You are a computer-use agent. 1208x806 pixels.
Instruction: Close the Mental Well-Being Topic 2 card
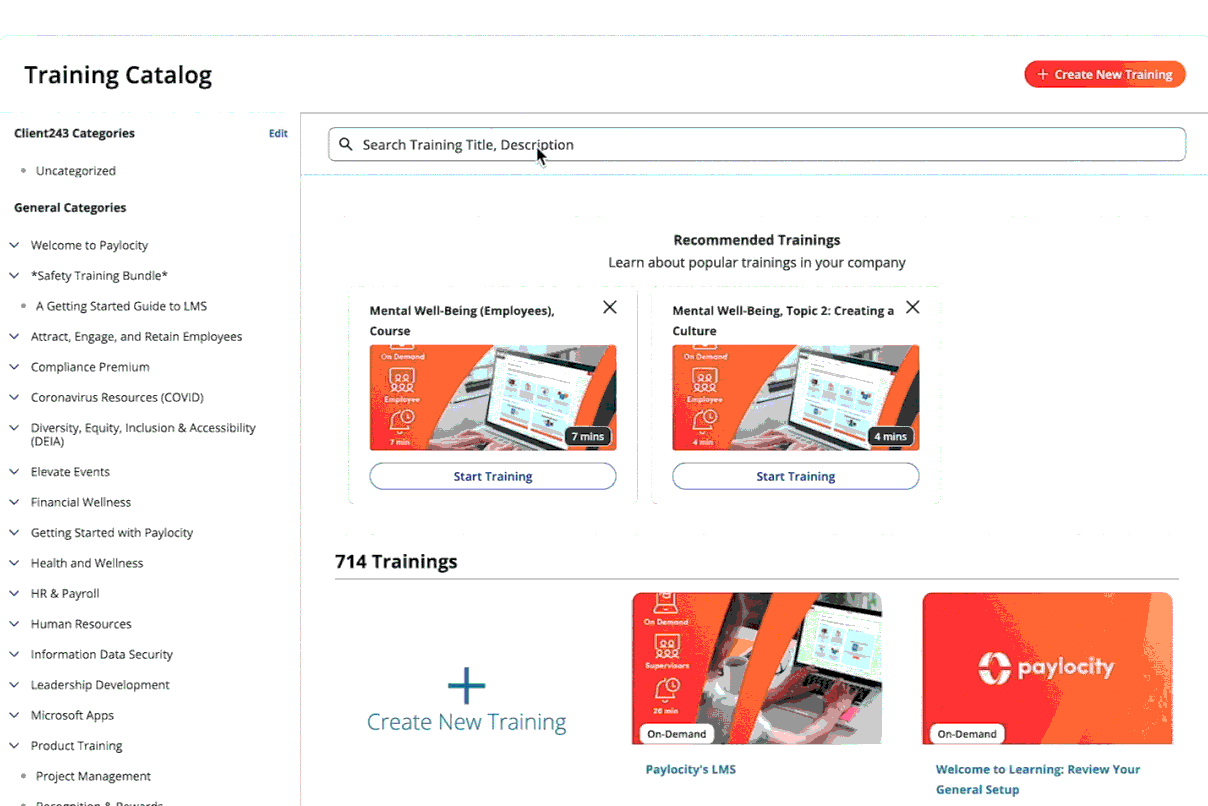click(913, 307)
